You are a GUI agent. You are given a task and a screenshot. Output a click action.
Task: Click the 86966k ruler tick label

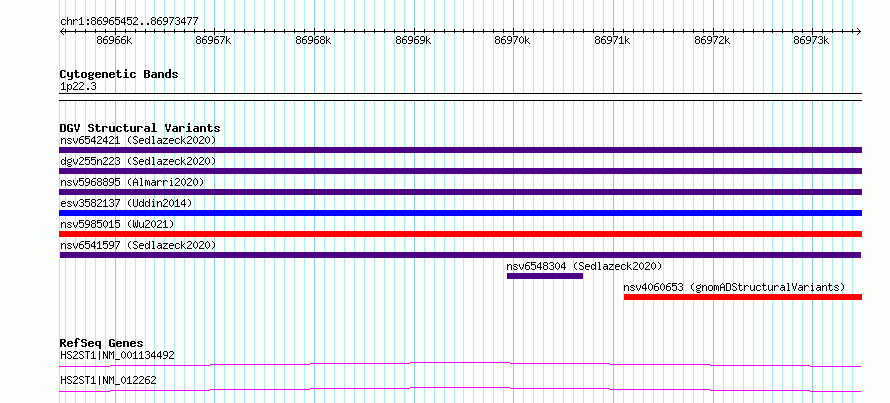click(114, 41)
